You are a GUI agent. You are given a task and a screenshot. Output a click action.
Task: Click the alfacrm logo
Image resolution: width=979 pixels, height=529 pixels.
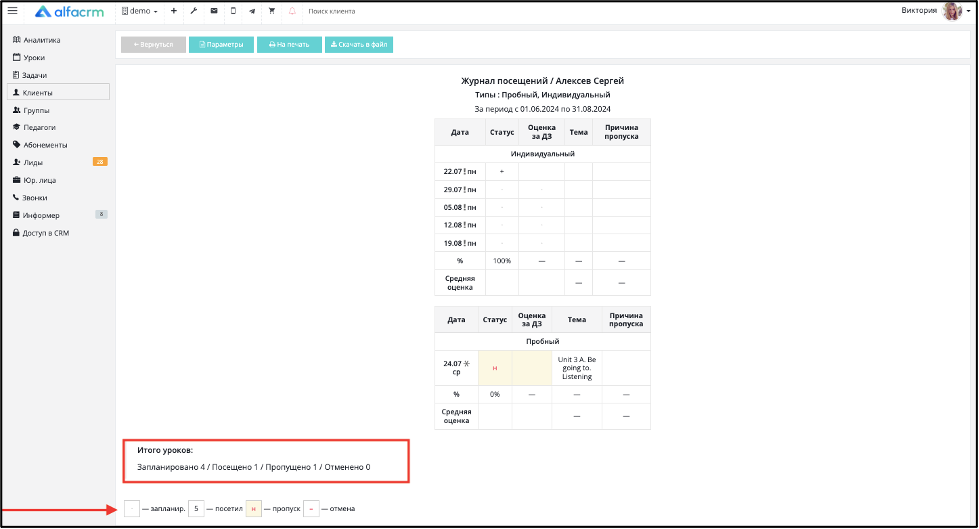[69, 12]
